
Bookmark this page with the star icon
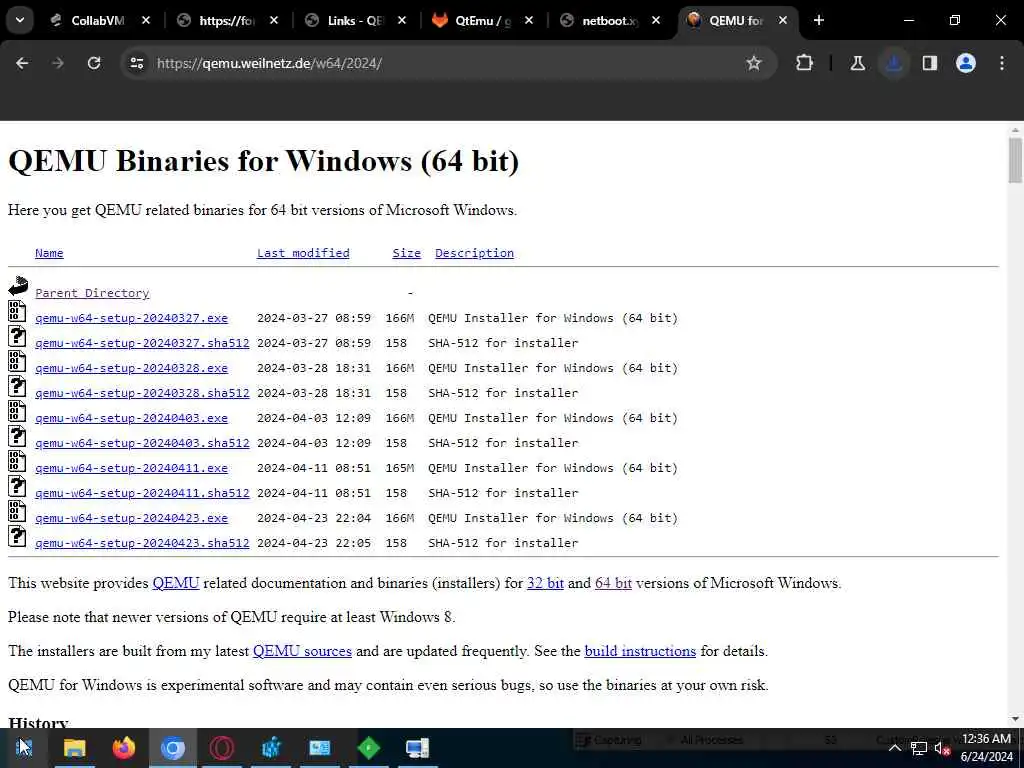[754, 63]
